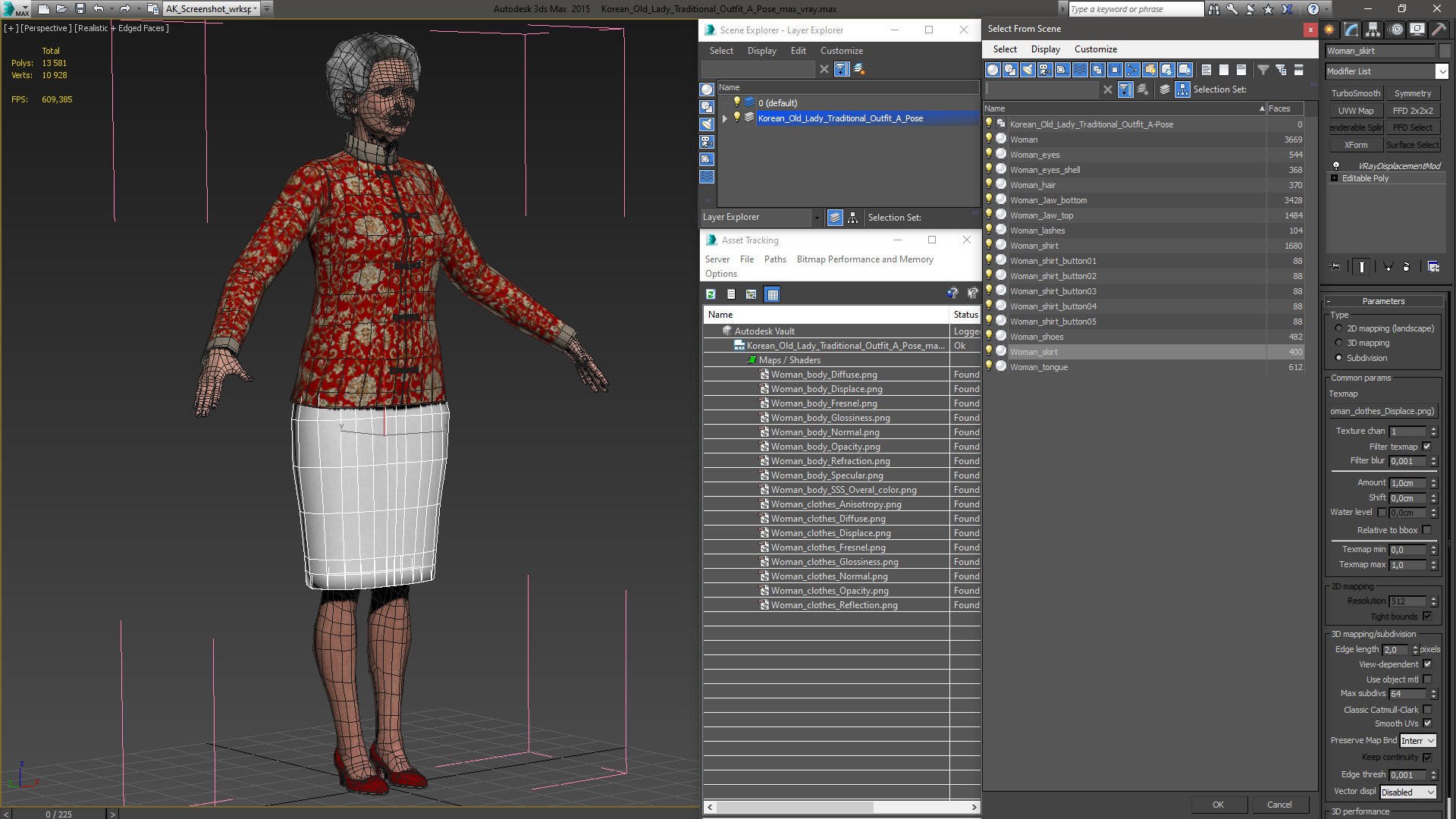Undo the last action arrow
The height and width of the screenshot is (819, 1456).
click(x=98, y=9)
